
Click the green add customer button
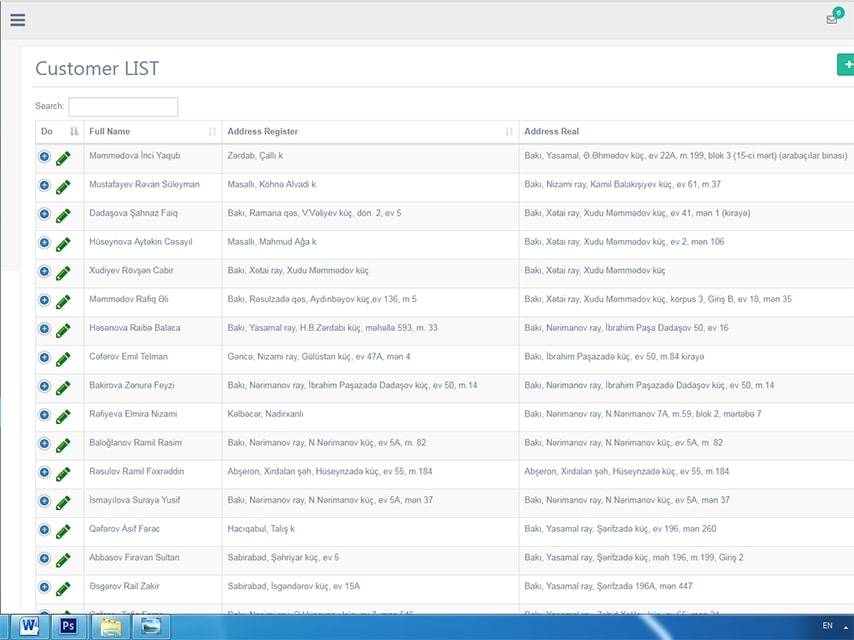pos(846,64)
